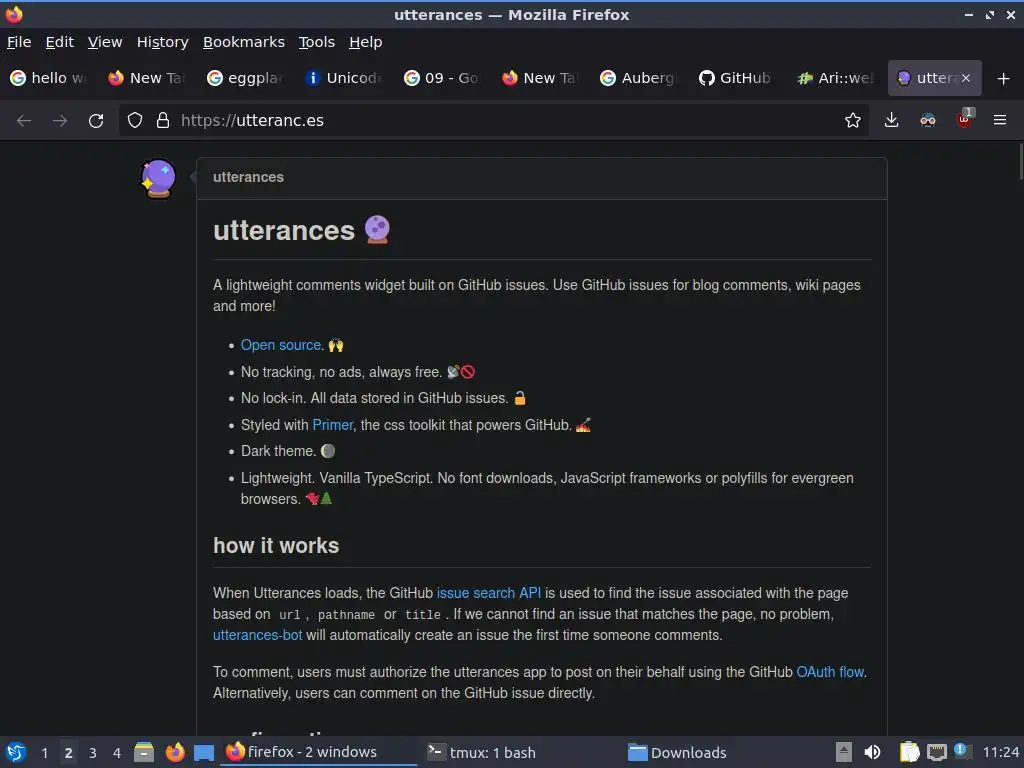Select 'firefox - 2 windows' taskbar entry
Screen dimensions: 1024x768
click(x=318, y=752)
